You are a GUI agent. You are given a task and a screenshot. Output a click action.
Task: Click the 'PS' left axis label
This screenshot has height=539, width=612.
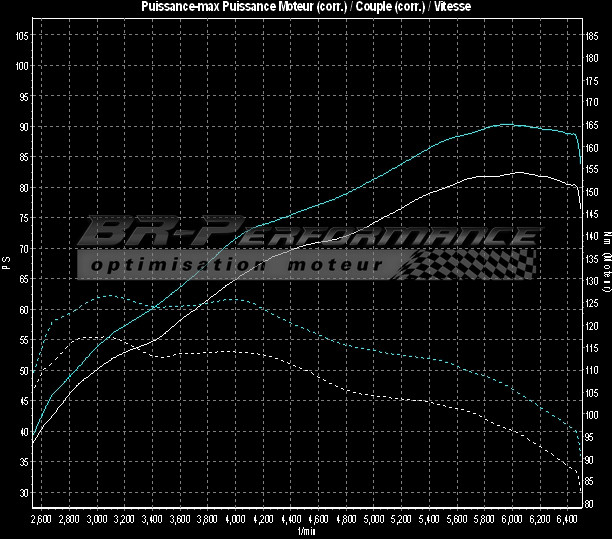[x=6, y=264]
